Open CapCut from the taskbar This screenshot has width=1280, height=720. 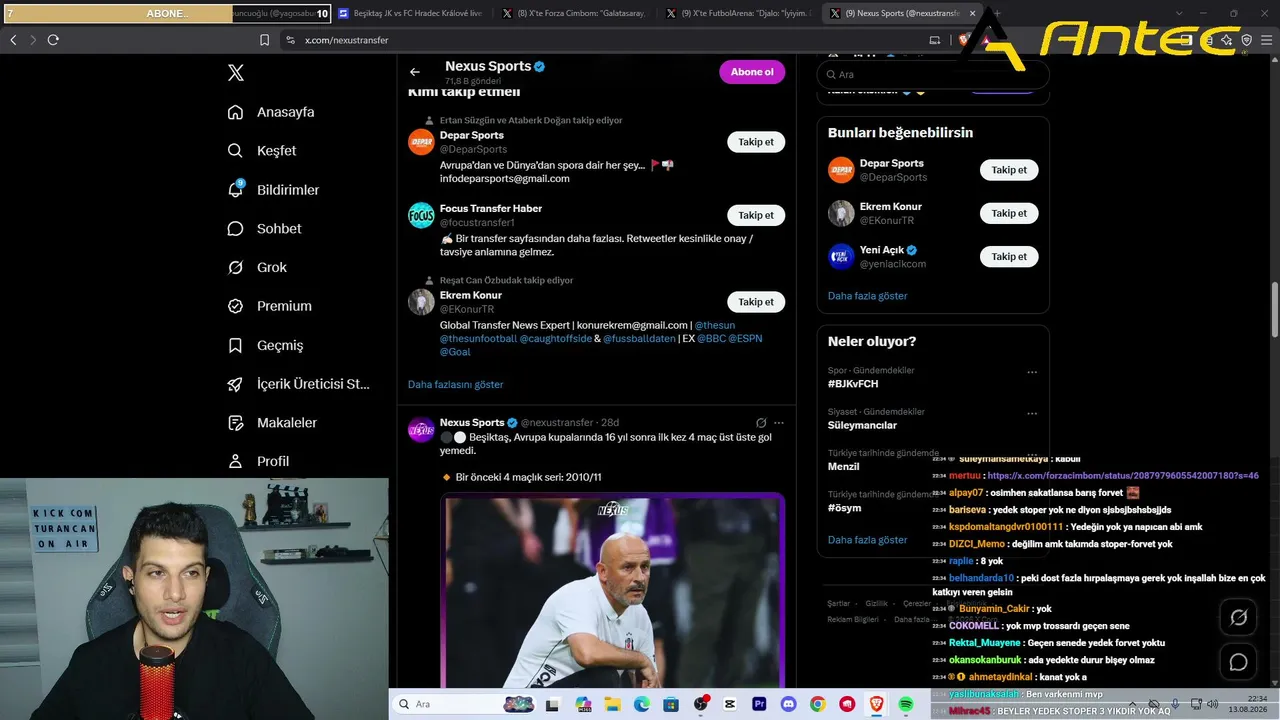tap(730, 704)
